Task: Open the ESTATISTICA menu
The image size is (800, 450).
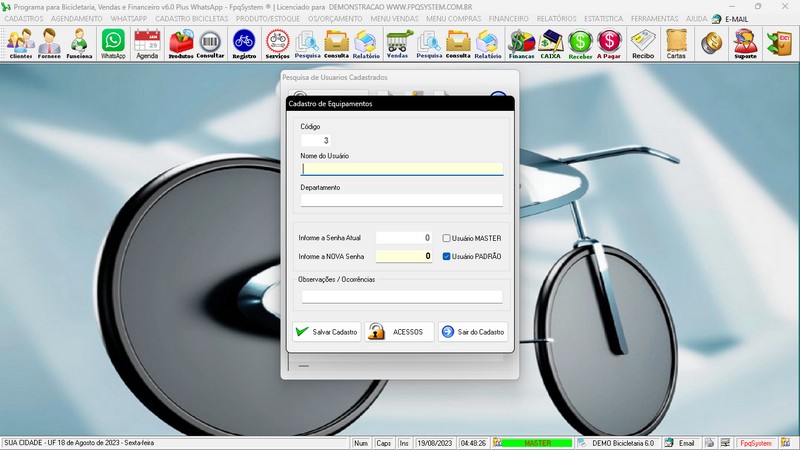Action: click(x=604, y=18)
